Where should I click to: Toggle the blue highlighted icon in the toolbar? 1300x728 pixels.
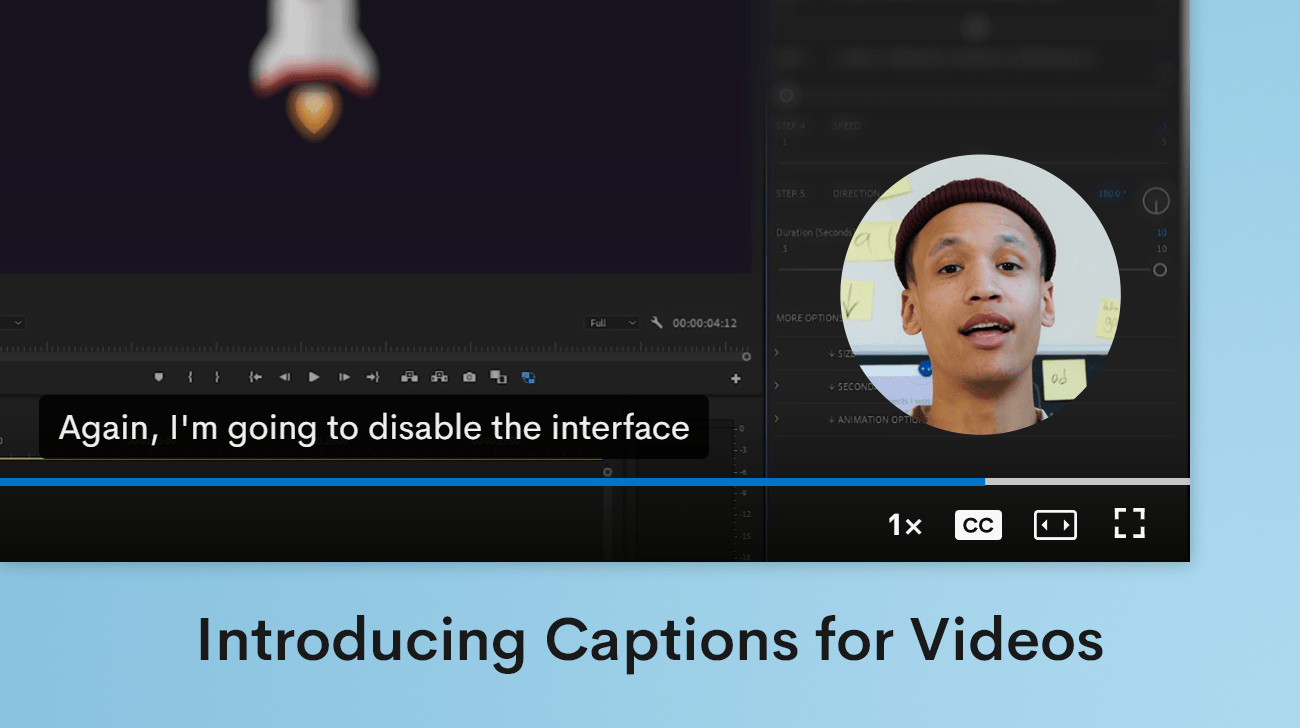[x=528, y=378]
